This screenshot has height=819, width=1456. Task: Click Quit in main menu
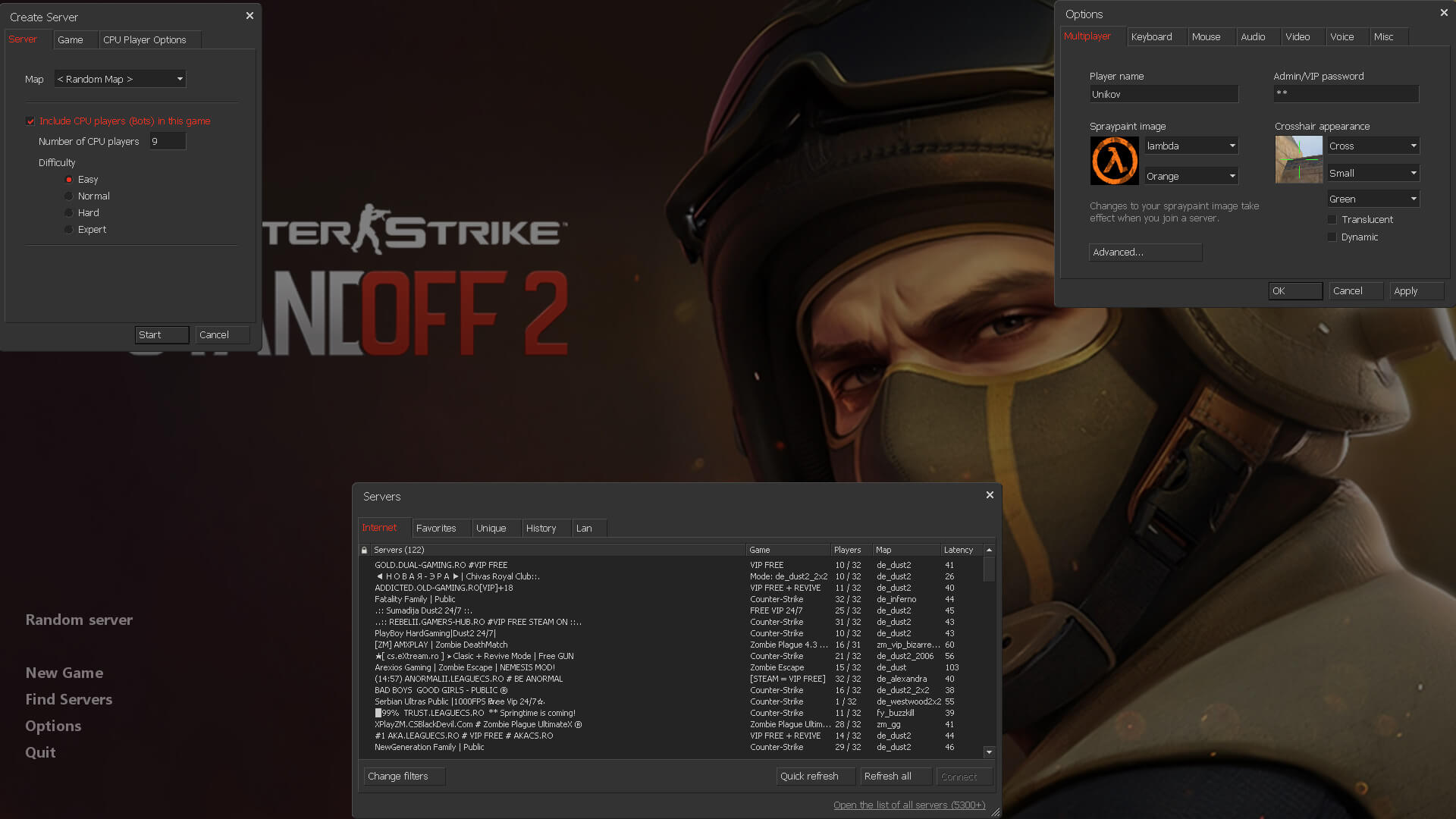tap(40, 753)
